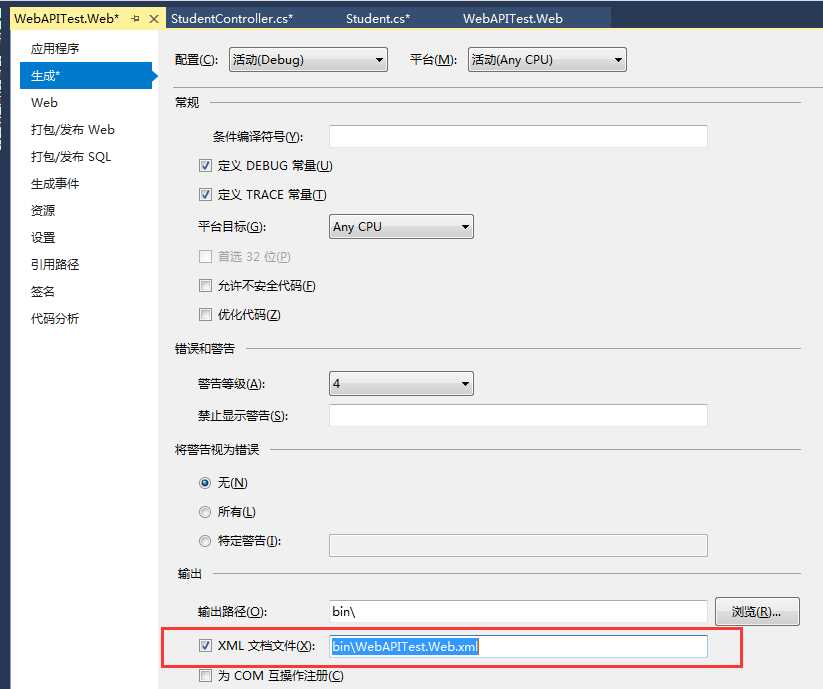Open the 签名 page
This screenshot has height=689, width=823.
[43, 292]
